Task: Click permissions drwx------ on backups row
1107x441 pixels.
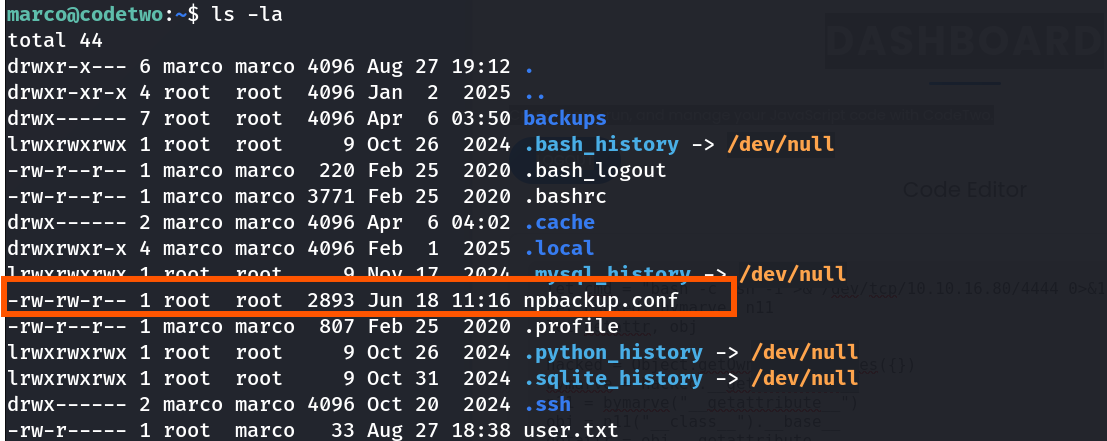Action: pos(67,118)
